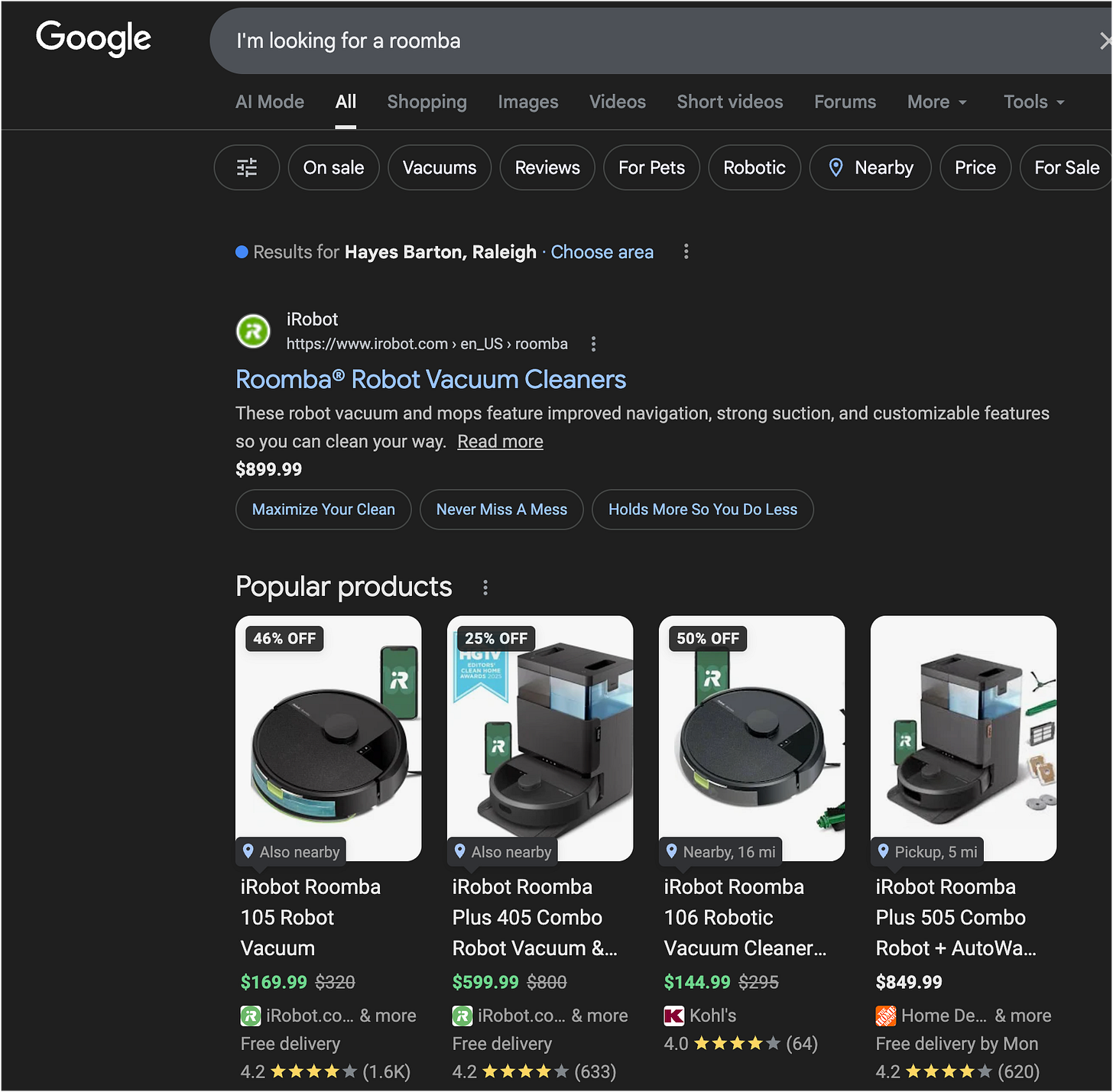Toggle the Vacuums filter chip

pyautogui.click(x=440, y=167)
